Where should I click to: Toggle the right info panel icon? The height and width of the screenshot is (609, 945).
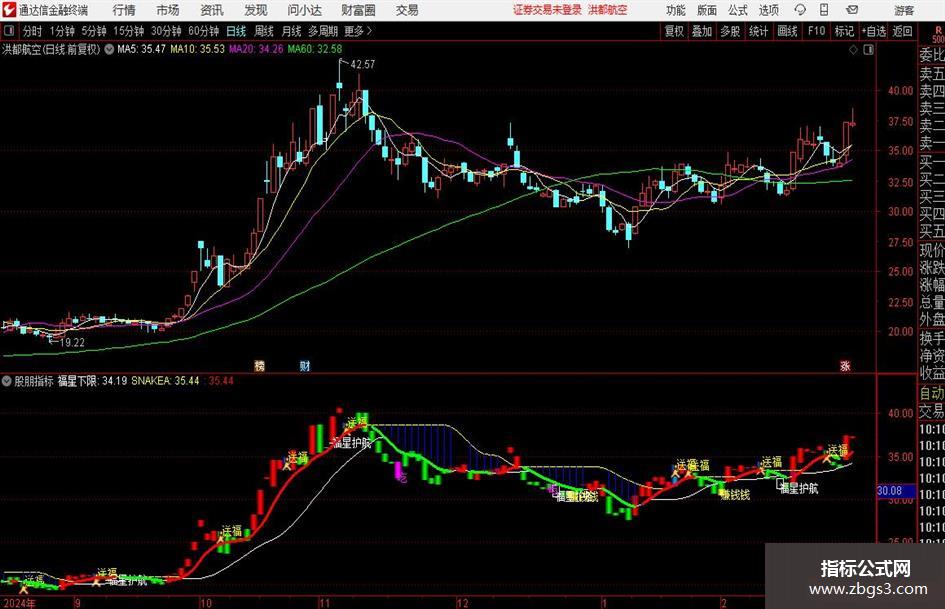point(868,50)
